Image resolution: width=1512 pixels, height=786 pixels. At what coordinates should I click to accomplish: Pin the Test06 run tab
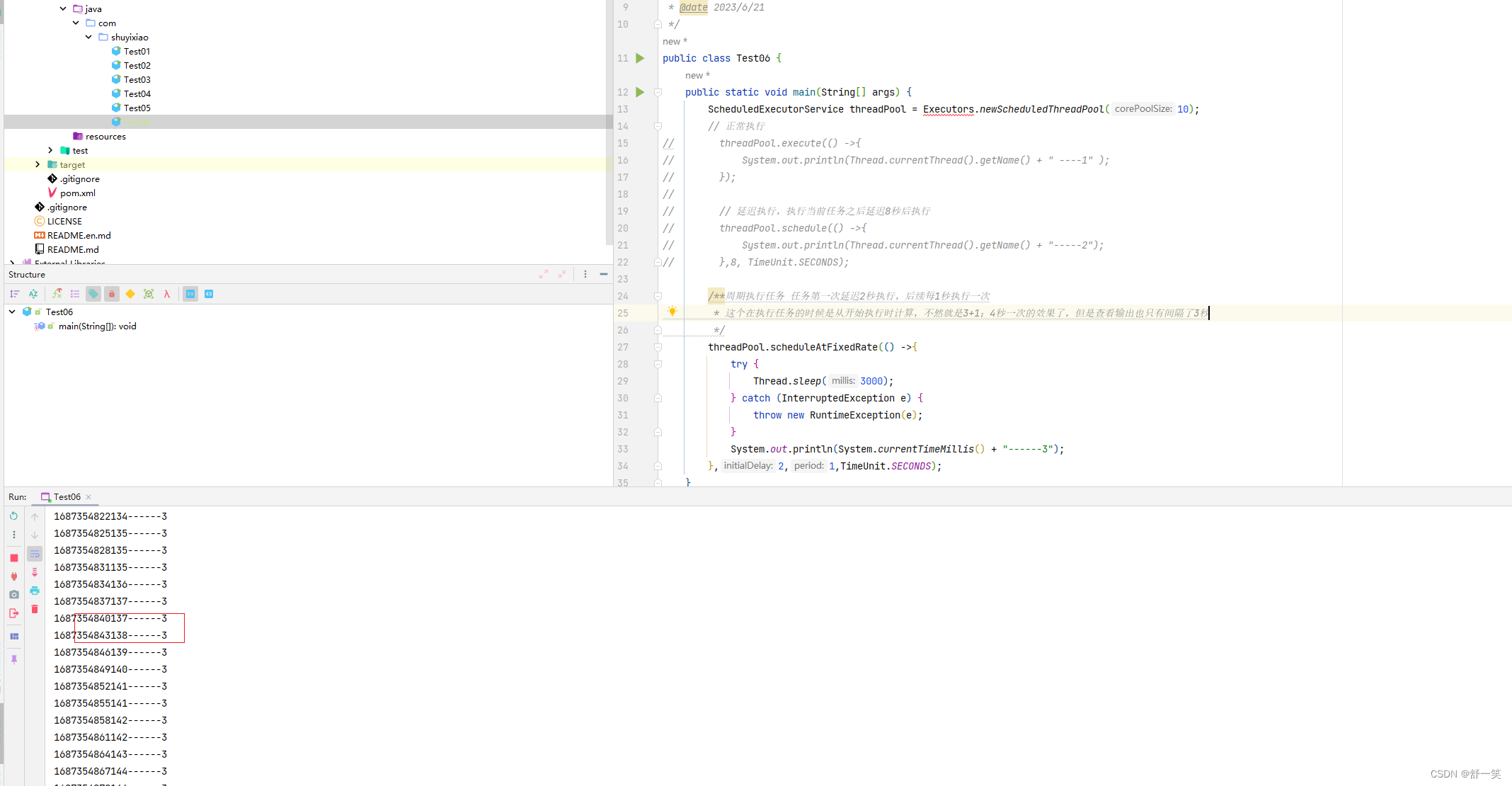point(13,659)
